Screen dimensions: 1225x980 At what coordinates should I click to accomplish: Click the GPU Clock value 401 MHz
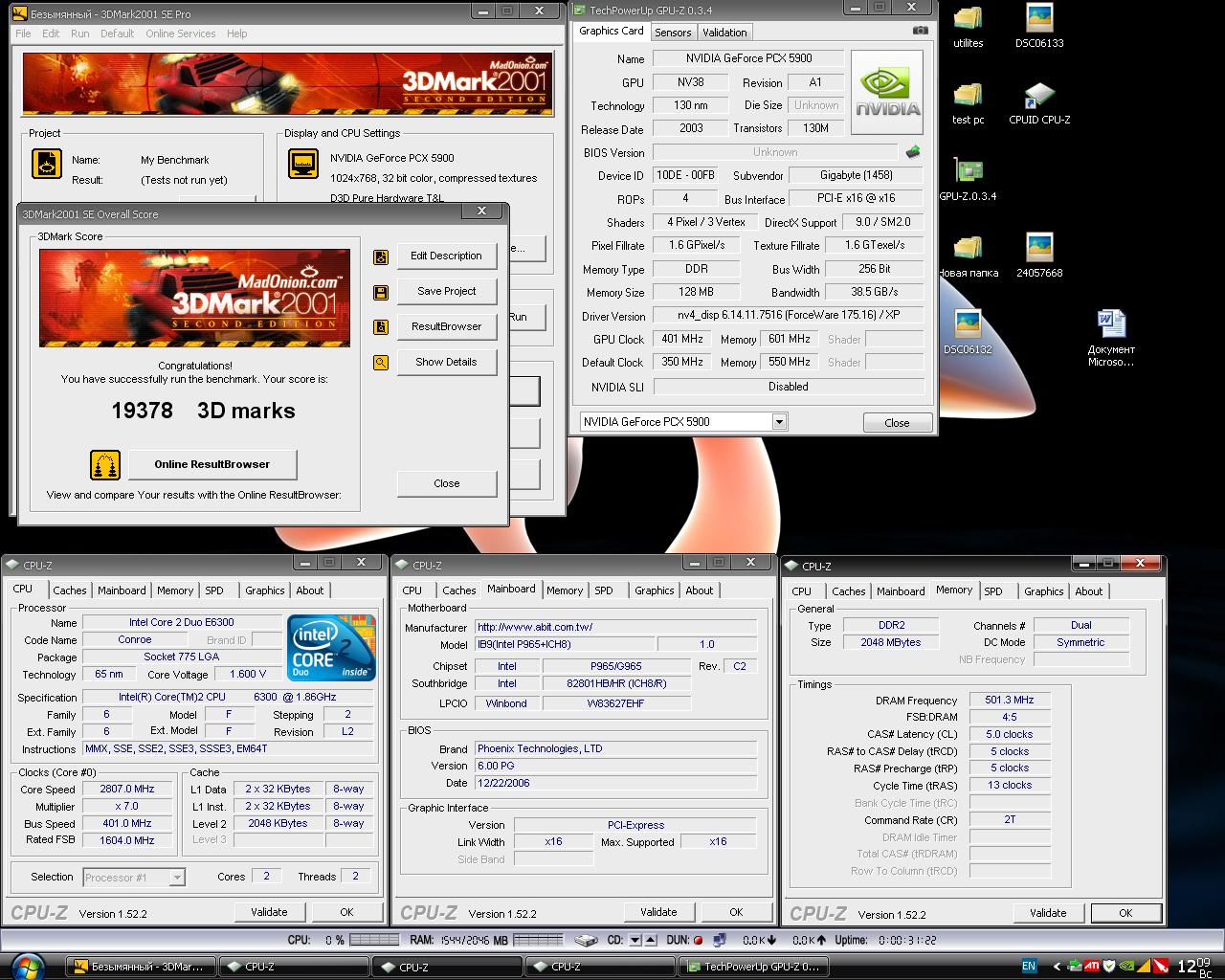coord(683,340)
